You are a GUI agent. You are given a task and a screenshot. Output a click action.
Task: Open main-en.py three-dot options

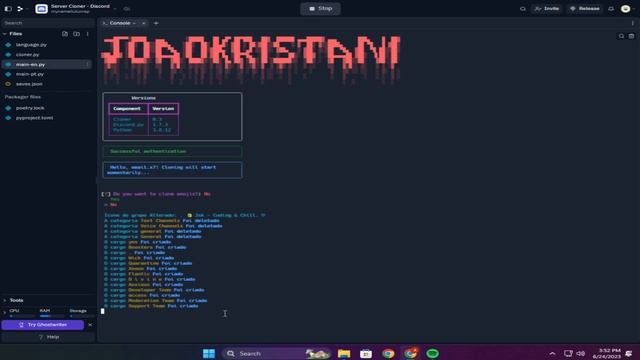[x=87, y=64]
